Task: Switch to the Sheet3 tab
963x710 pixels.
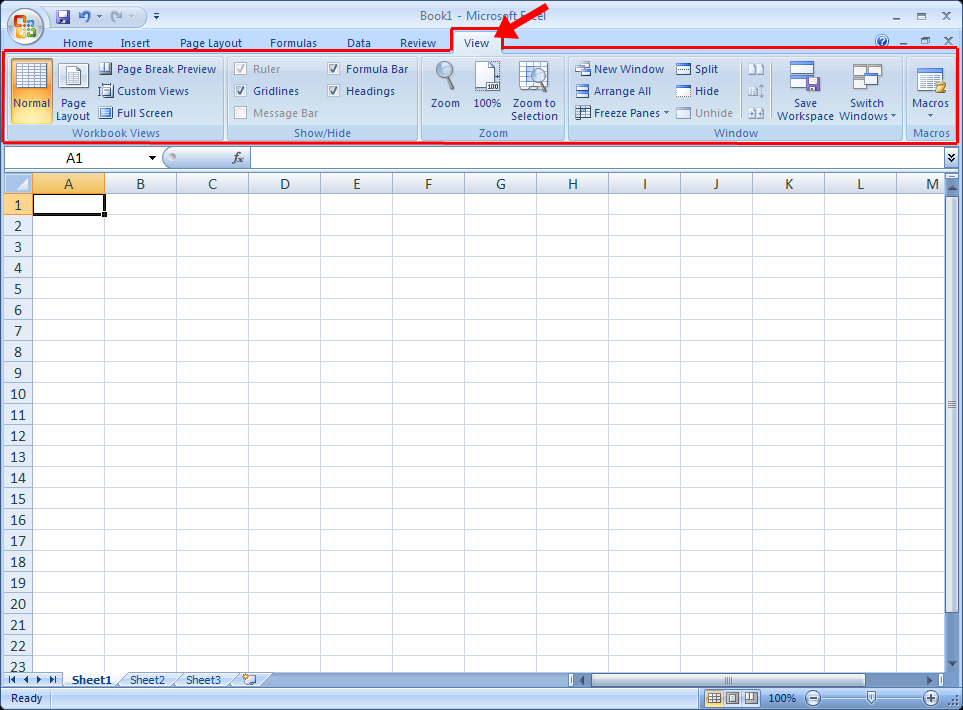Action: click(x=203, y=680)
